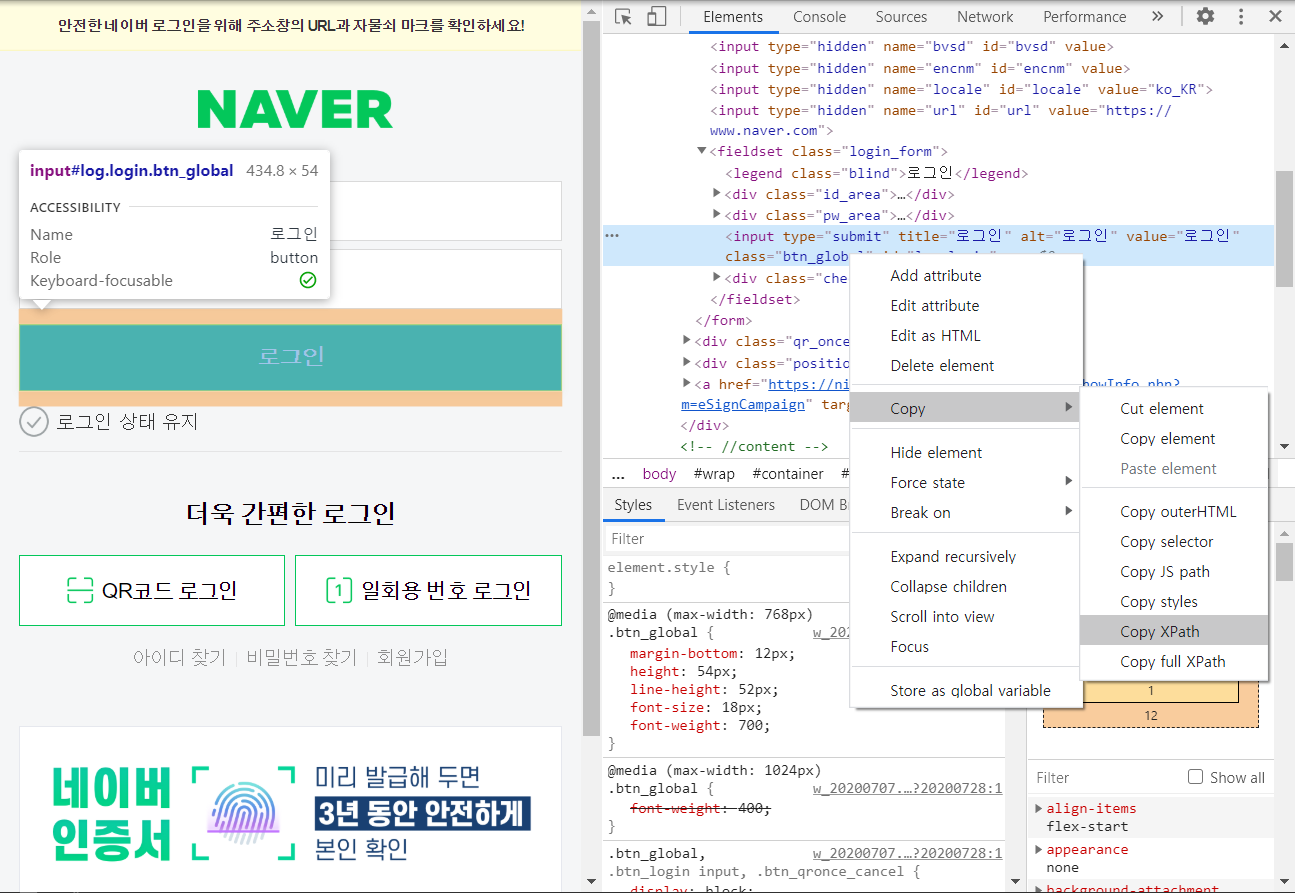1295x893 pixels.
Task: Select body in the breadcrumb bar
Action: pyautogui.click(x=659, y=474)
